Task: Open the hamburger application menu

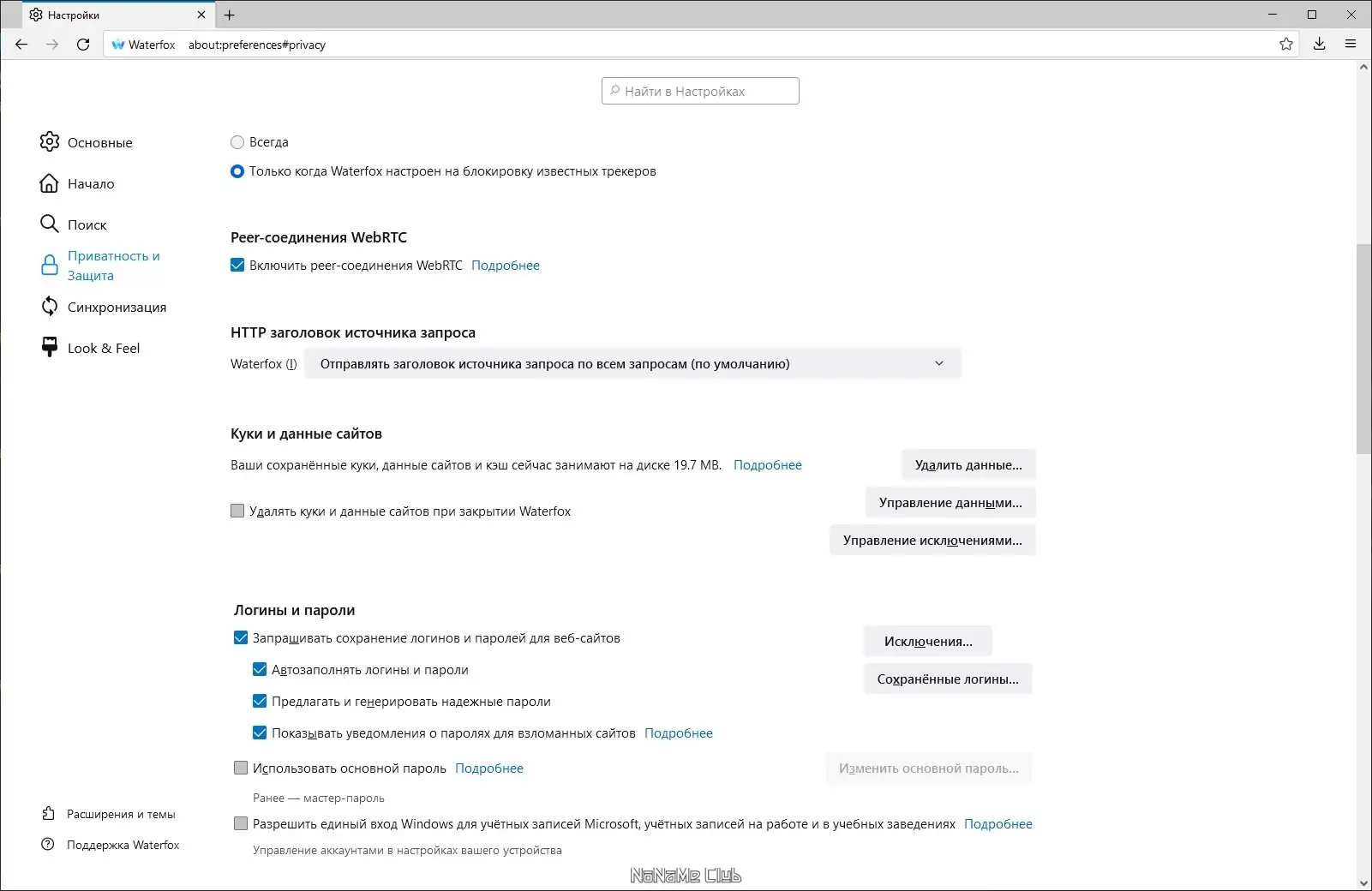Action: (1351, 45)
